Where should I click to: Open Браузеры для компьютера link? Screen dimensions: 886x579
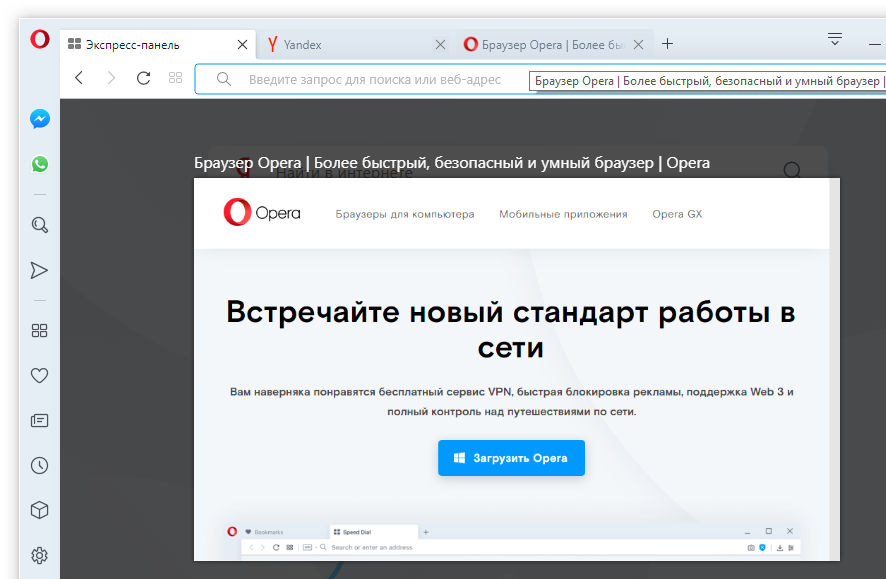pos(405,214)
